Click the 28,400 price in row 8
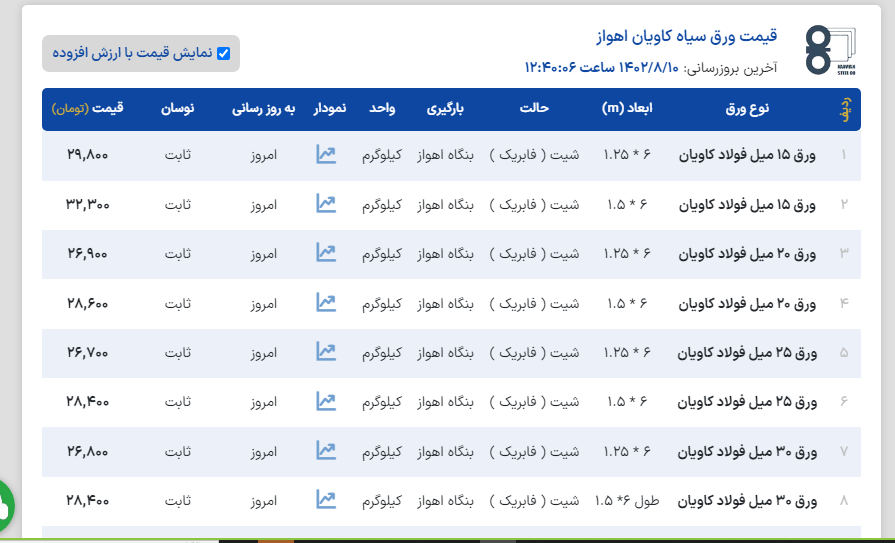895x543 pixels. tap(88, 499)
